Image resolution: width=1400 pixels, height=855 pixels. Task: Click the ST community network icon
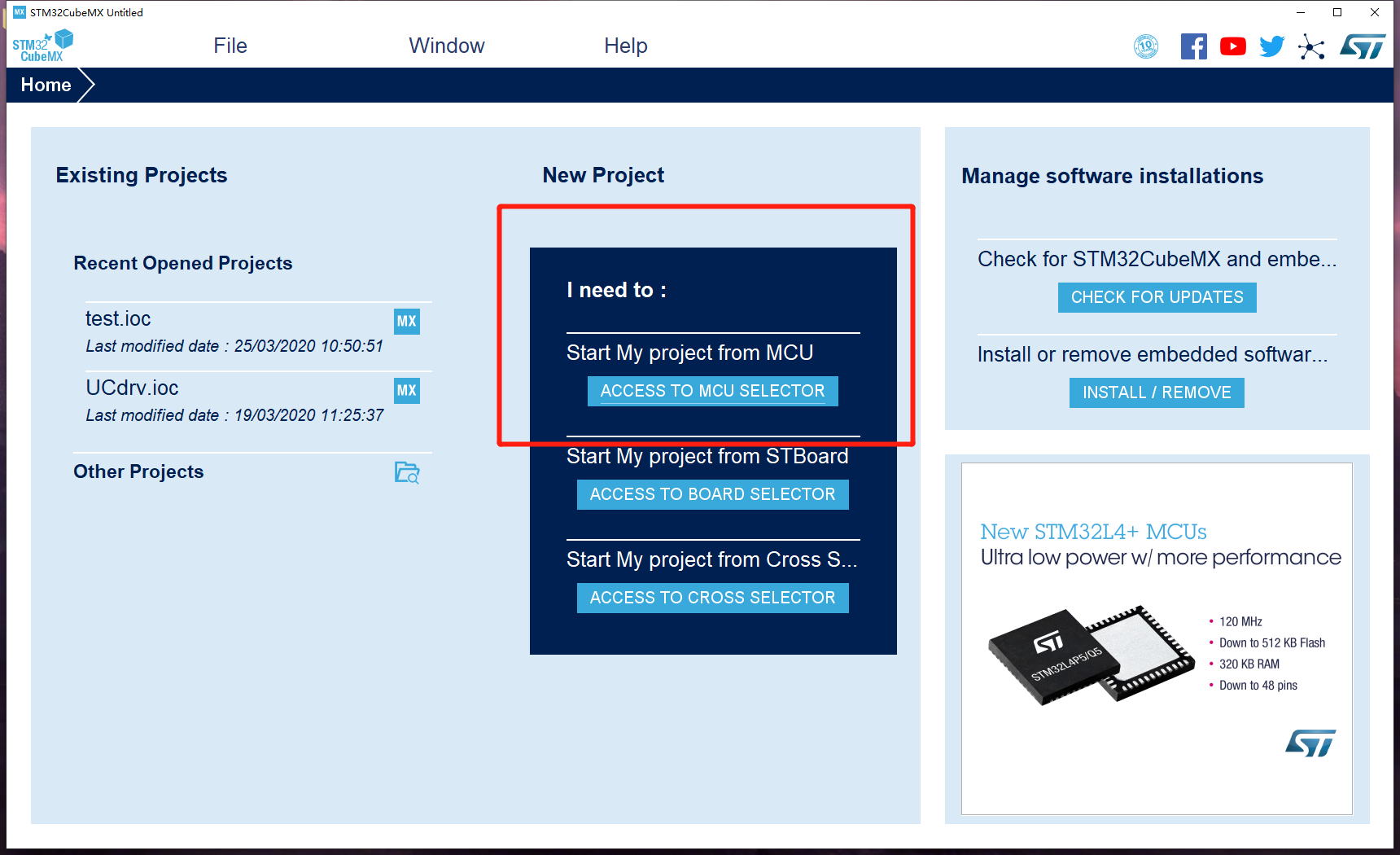click(1311, 46)
